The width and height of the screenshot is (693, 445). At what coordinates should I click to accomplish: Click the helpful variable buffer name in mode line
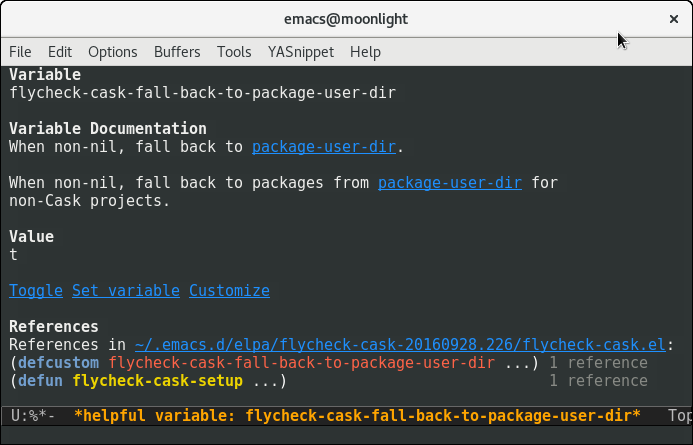point(357,415)
